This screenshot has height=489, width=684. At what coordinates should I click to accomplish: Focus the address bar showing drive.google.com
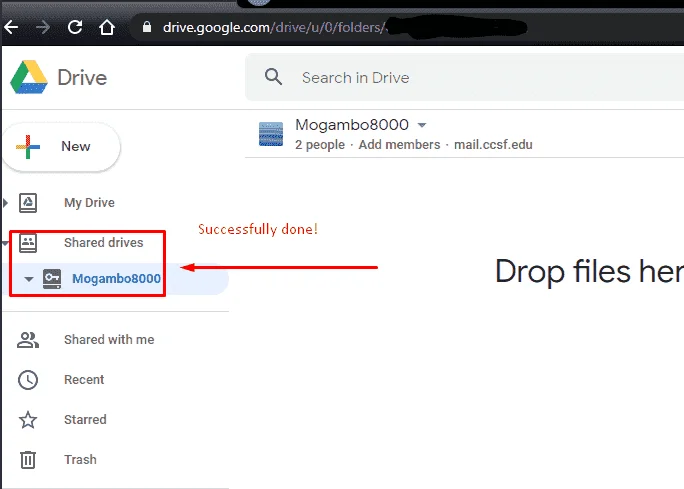click(406, 27)
